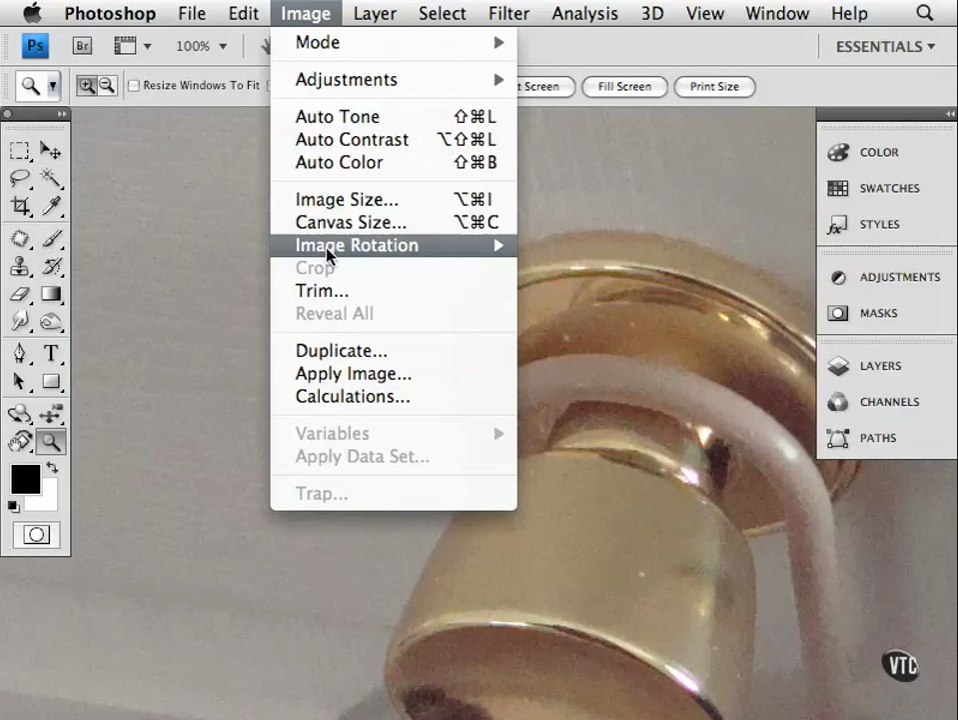The image size is (958, 720).
Task: Open Canvas Size dialog
Action: click(x=394, y=222)
